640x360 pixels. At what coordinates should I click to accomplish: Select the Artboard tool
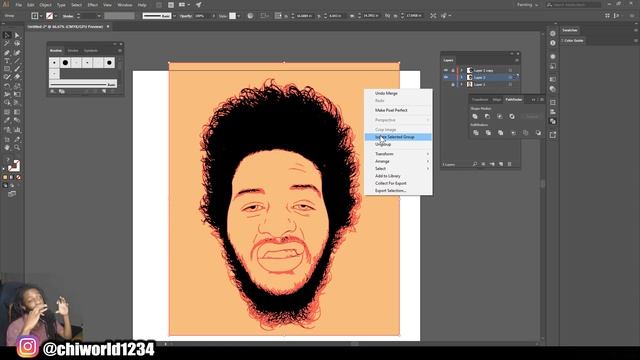point(7,139)
